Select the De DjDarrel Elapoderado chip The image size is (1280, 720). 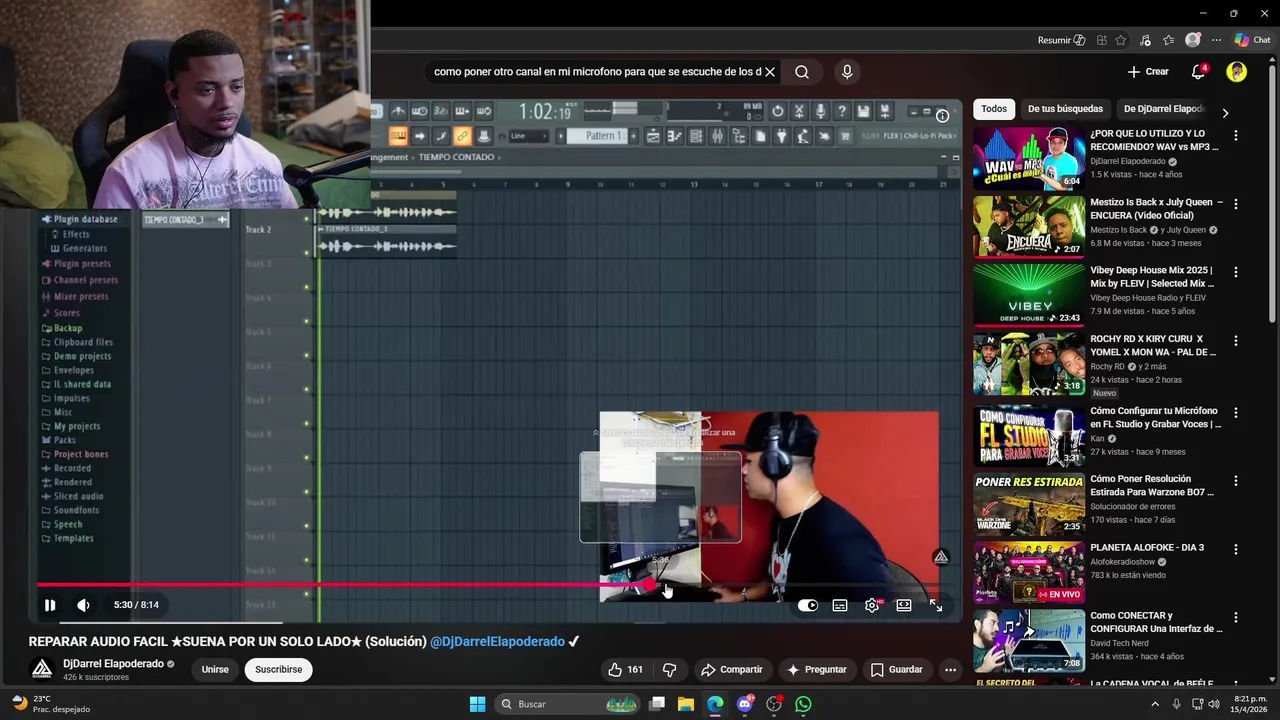(1164, 109)
